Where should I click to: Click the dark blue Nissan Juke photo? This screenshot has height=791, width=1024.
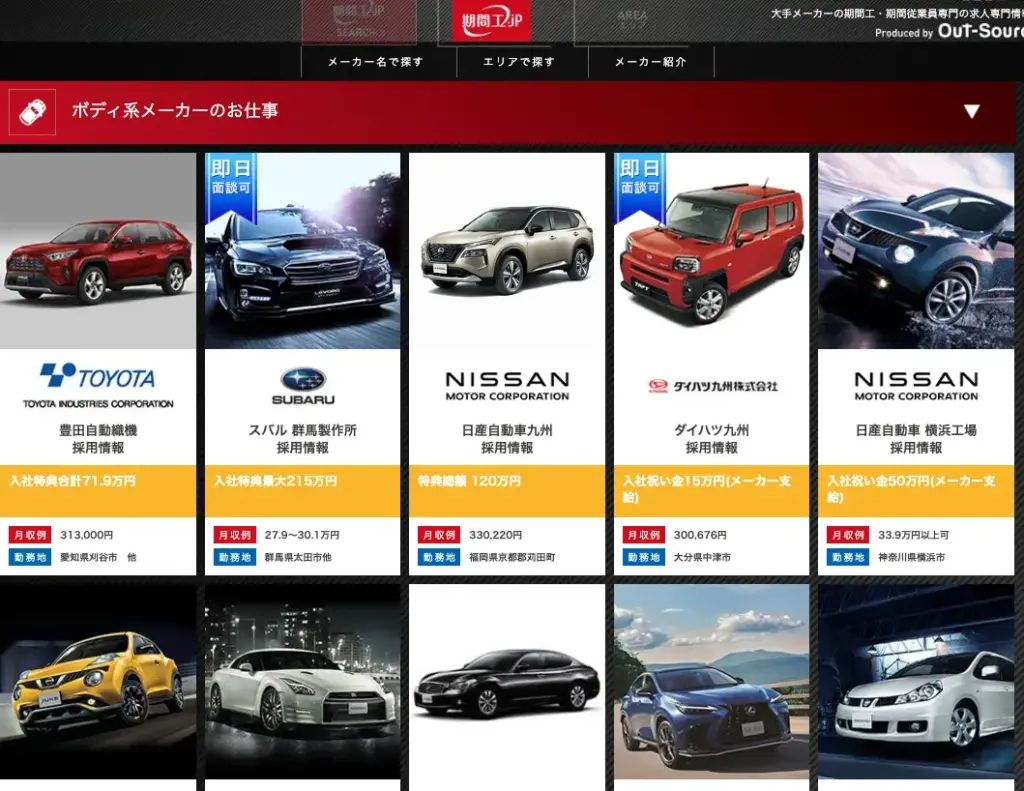(916, 251)
